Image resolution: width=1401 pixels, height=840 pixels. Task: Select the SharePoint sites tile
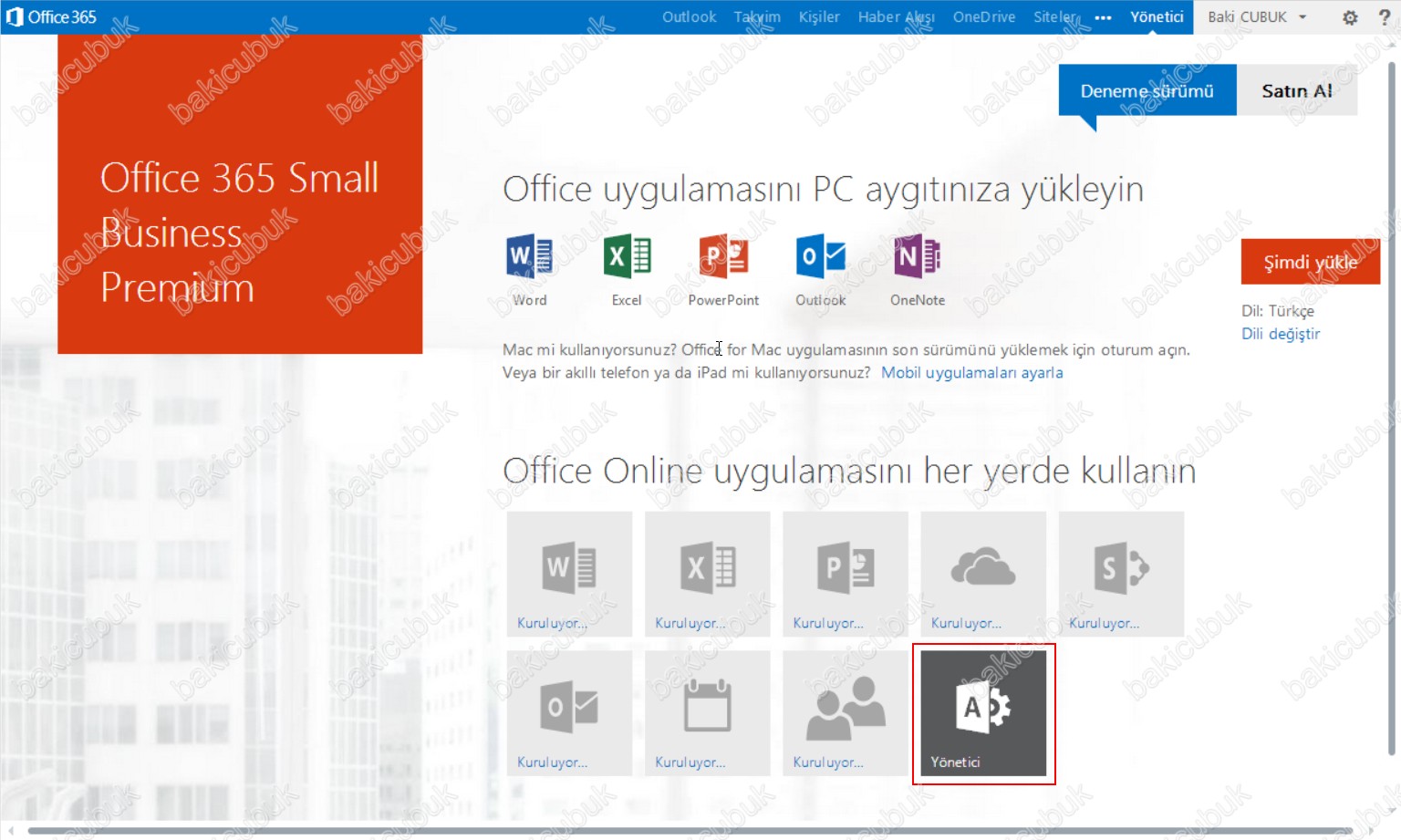pos(1121,574)
